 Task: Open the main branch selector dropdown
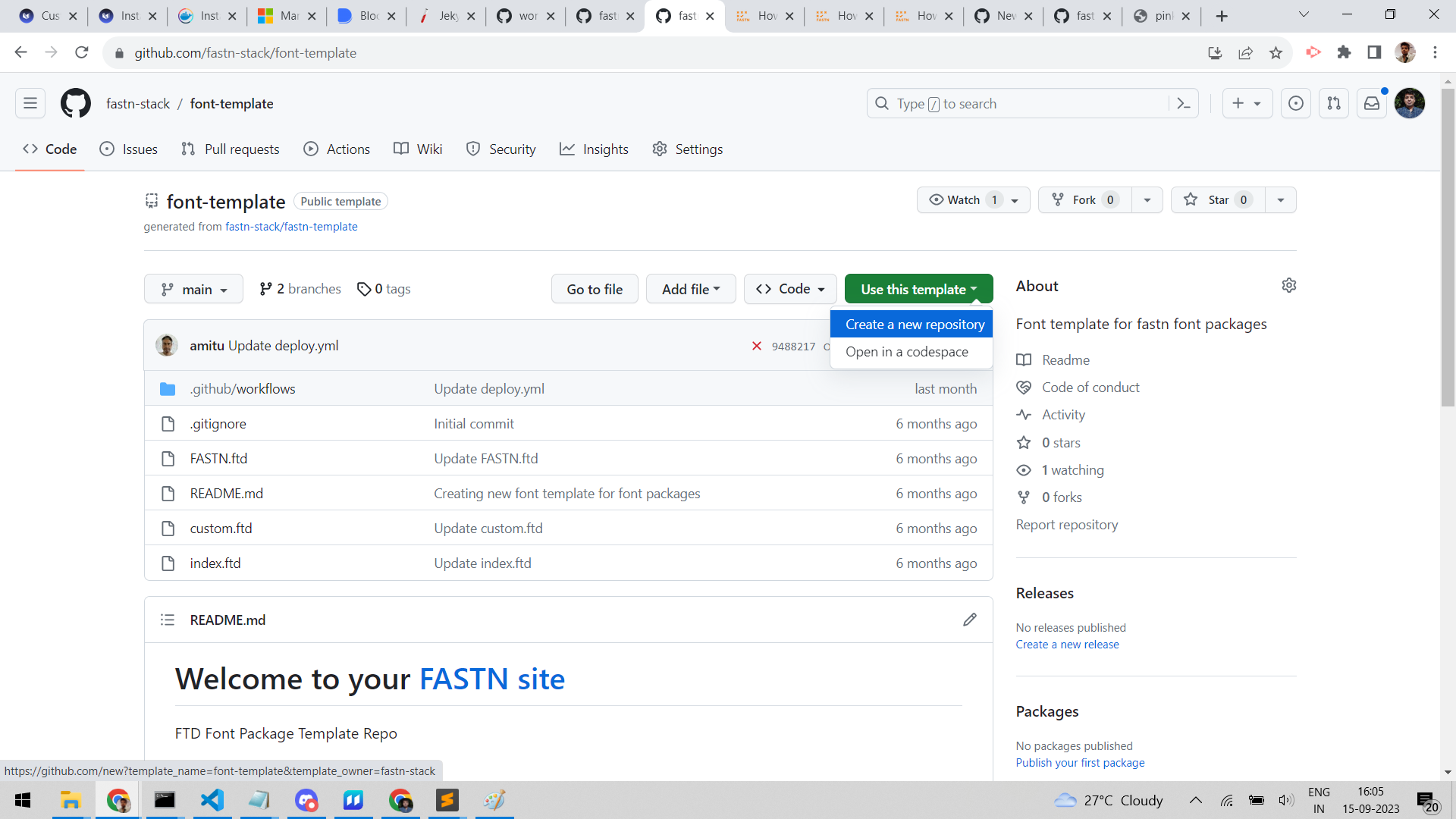(x=193, y=289)
